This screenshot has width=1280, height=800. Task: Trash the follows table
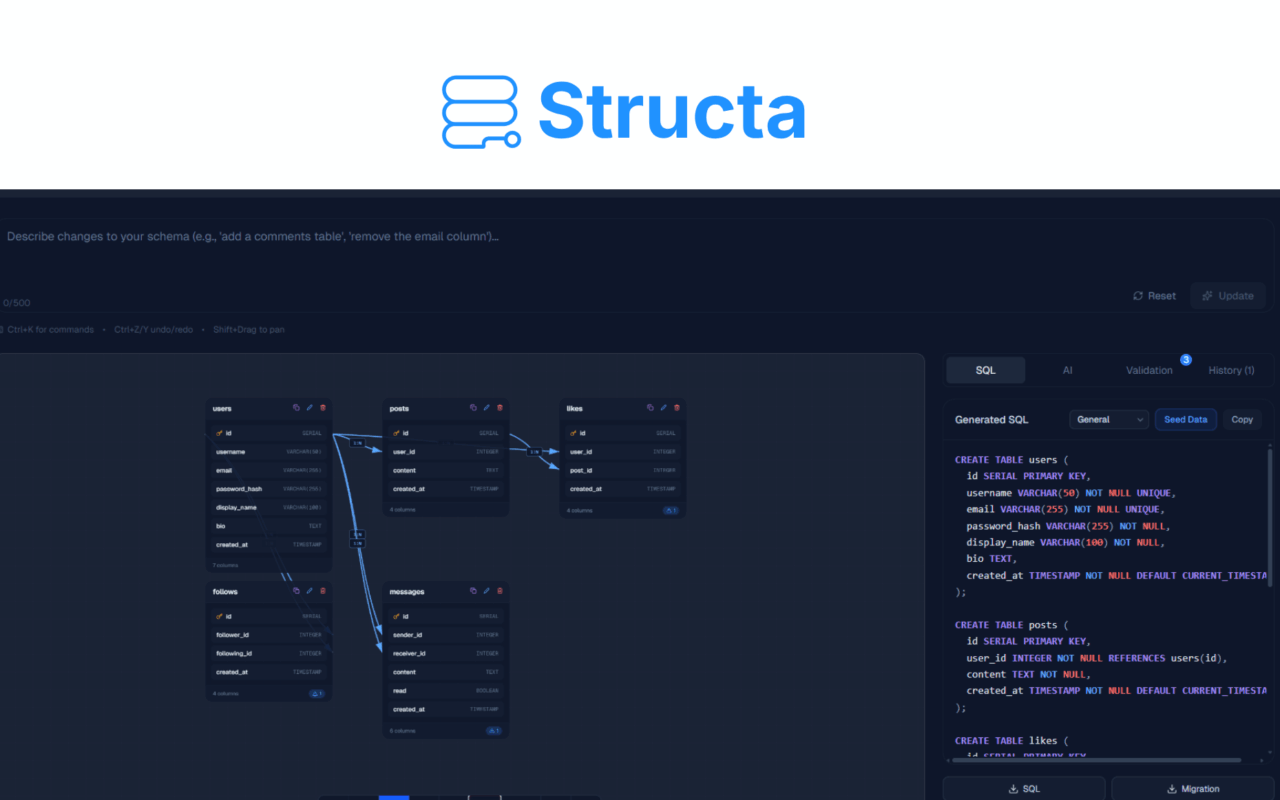point(323,591)
